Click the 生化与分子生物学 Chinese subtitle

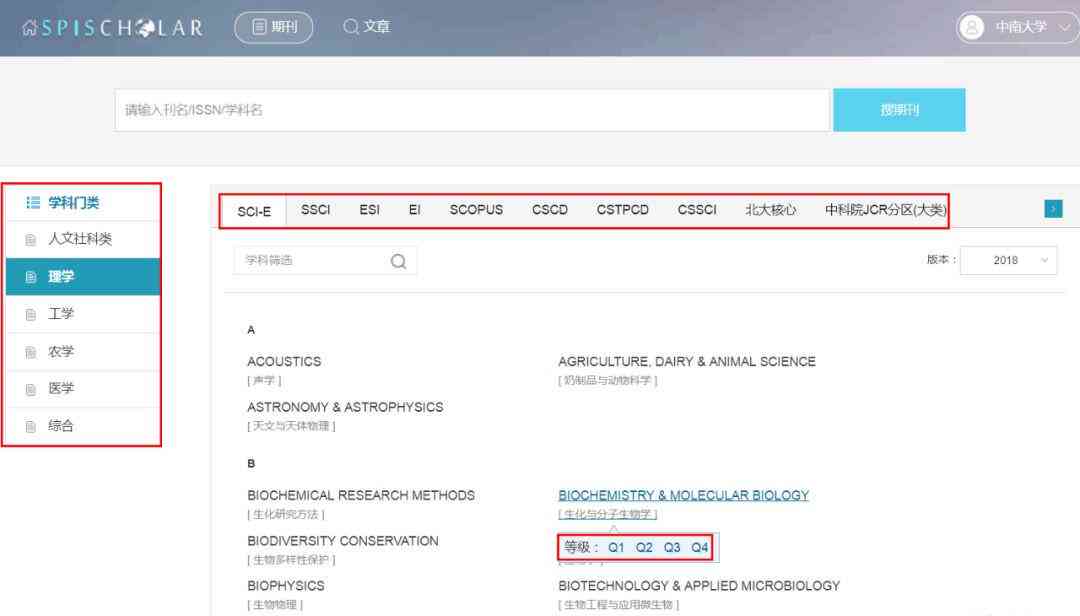point(608,514)
